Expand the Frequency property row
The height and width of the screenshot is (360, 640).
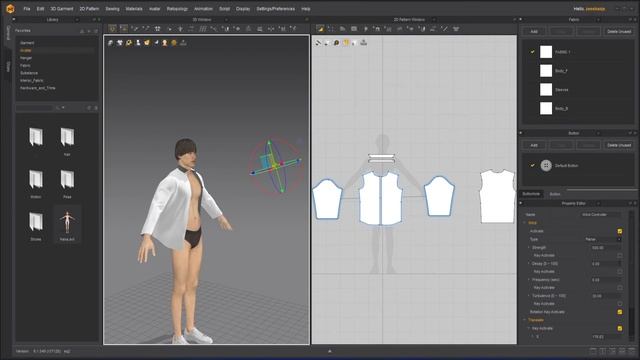click(529, 280)
